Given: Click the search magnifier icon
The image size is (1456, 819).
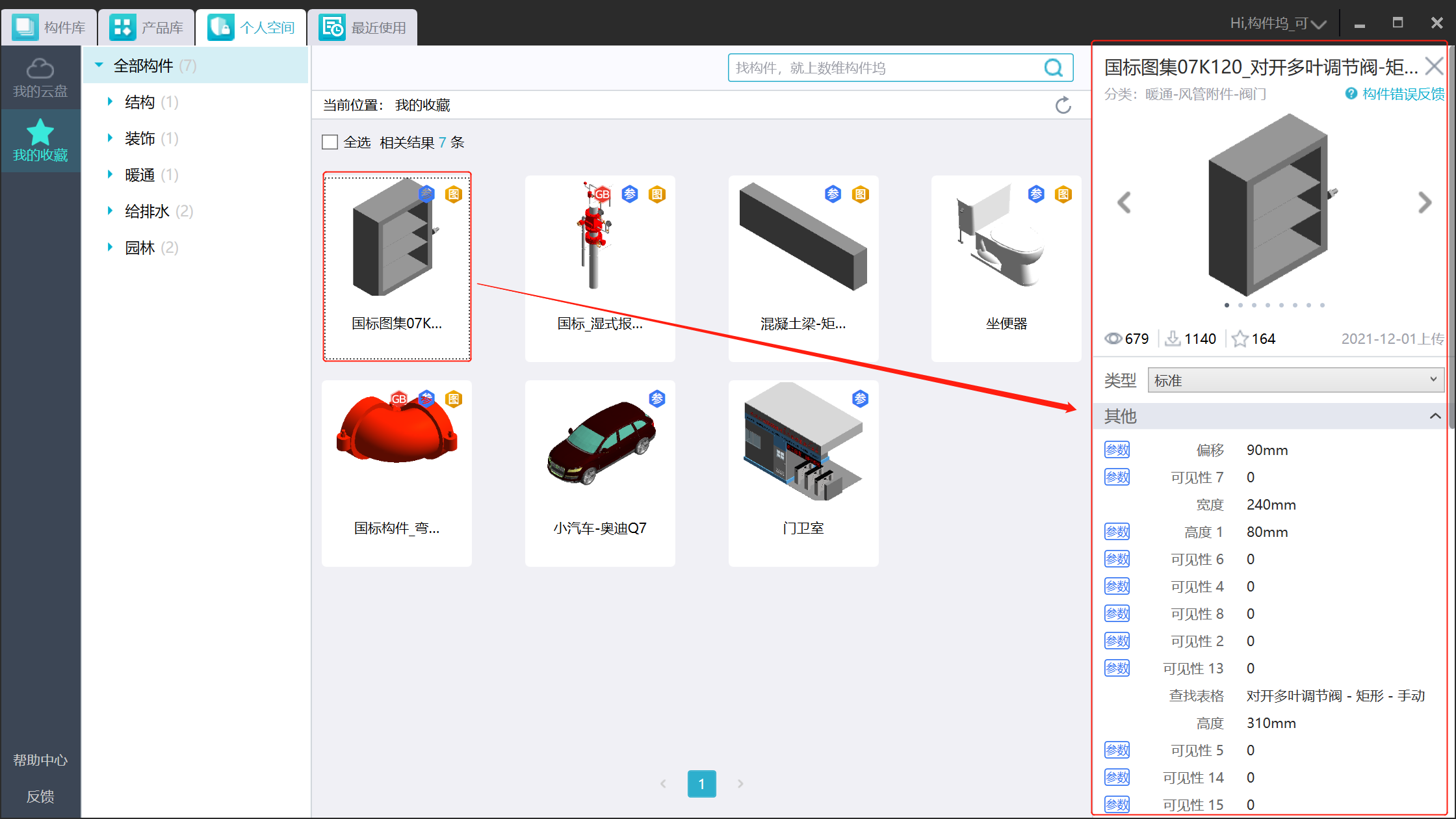Looking at the screenshot, I should [1053, 68].
